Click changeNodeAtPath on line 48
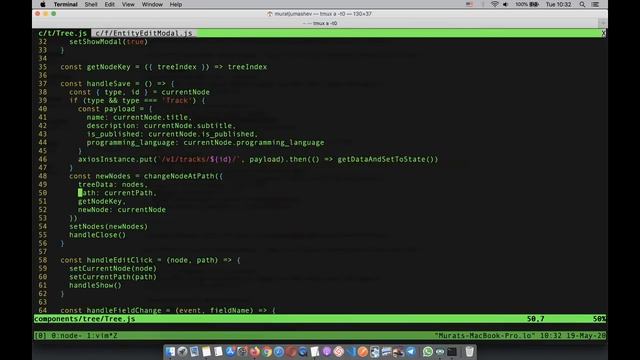This screenshot has width=640, height=360. click(x=179, y=176)
